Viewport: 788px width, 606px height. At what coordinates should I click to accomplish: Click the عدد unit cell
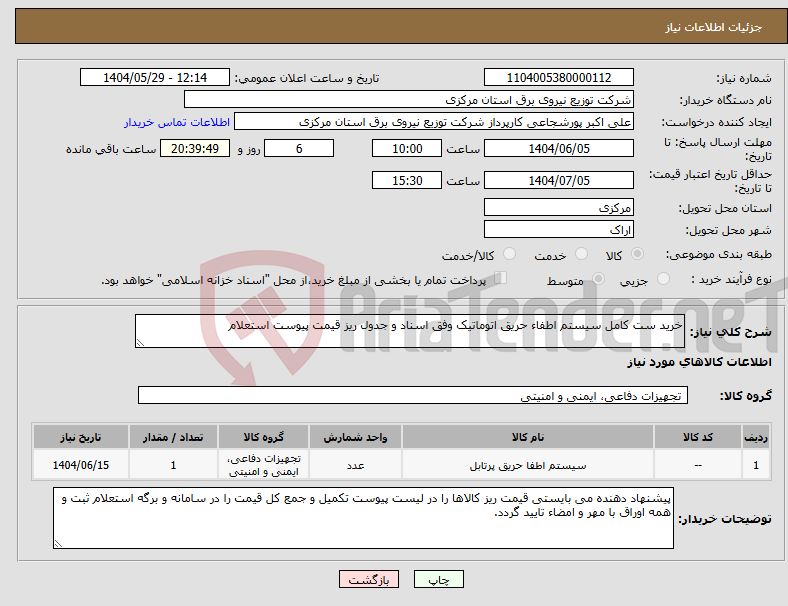(x=355, y=465)
